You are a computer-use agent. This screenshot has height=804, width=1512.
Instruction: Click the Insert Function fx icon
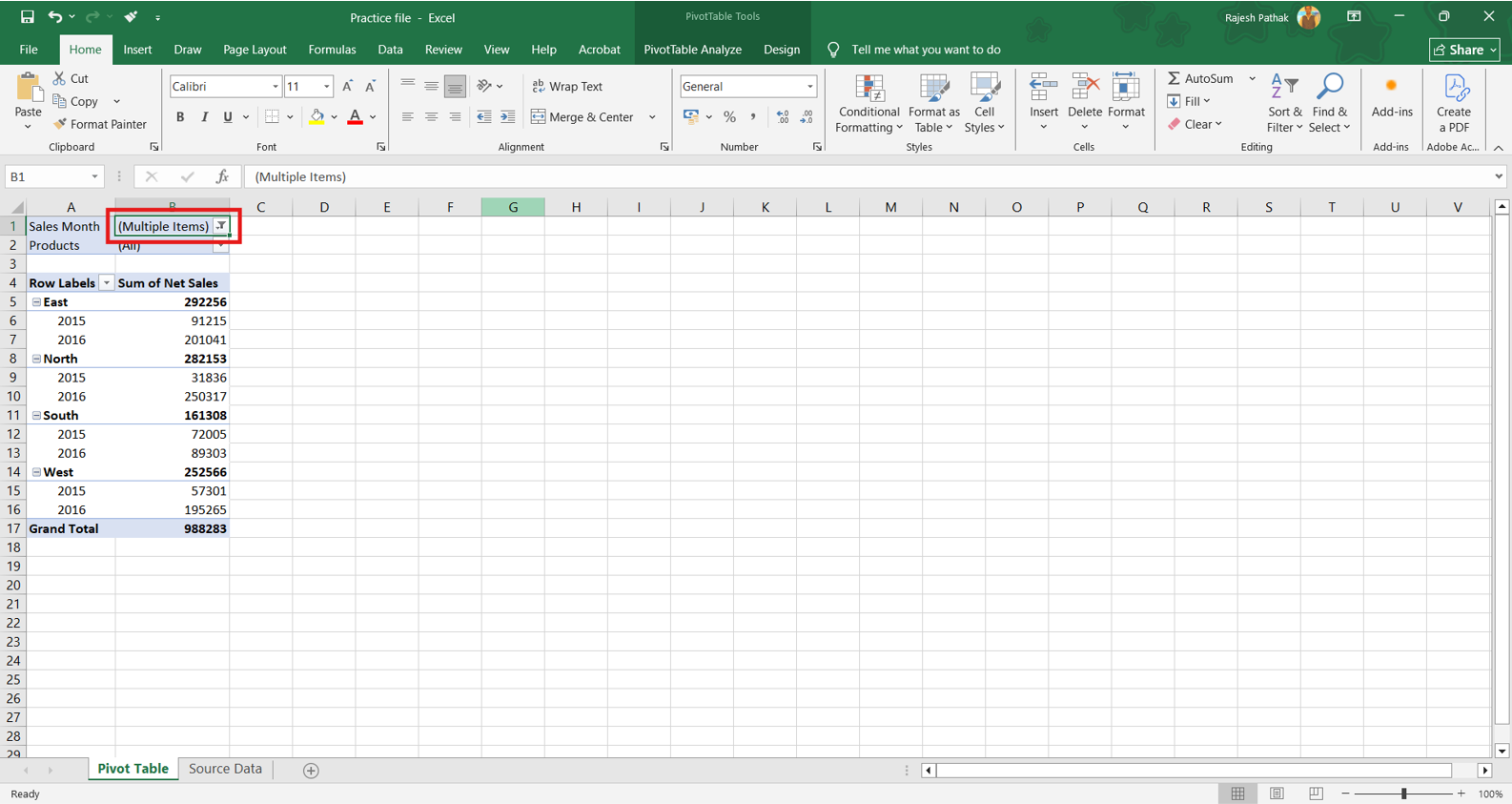[x=222, y=176]
